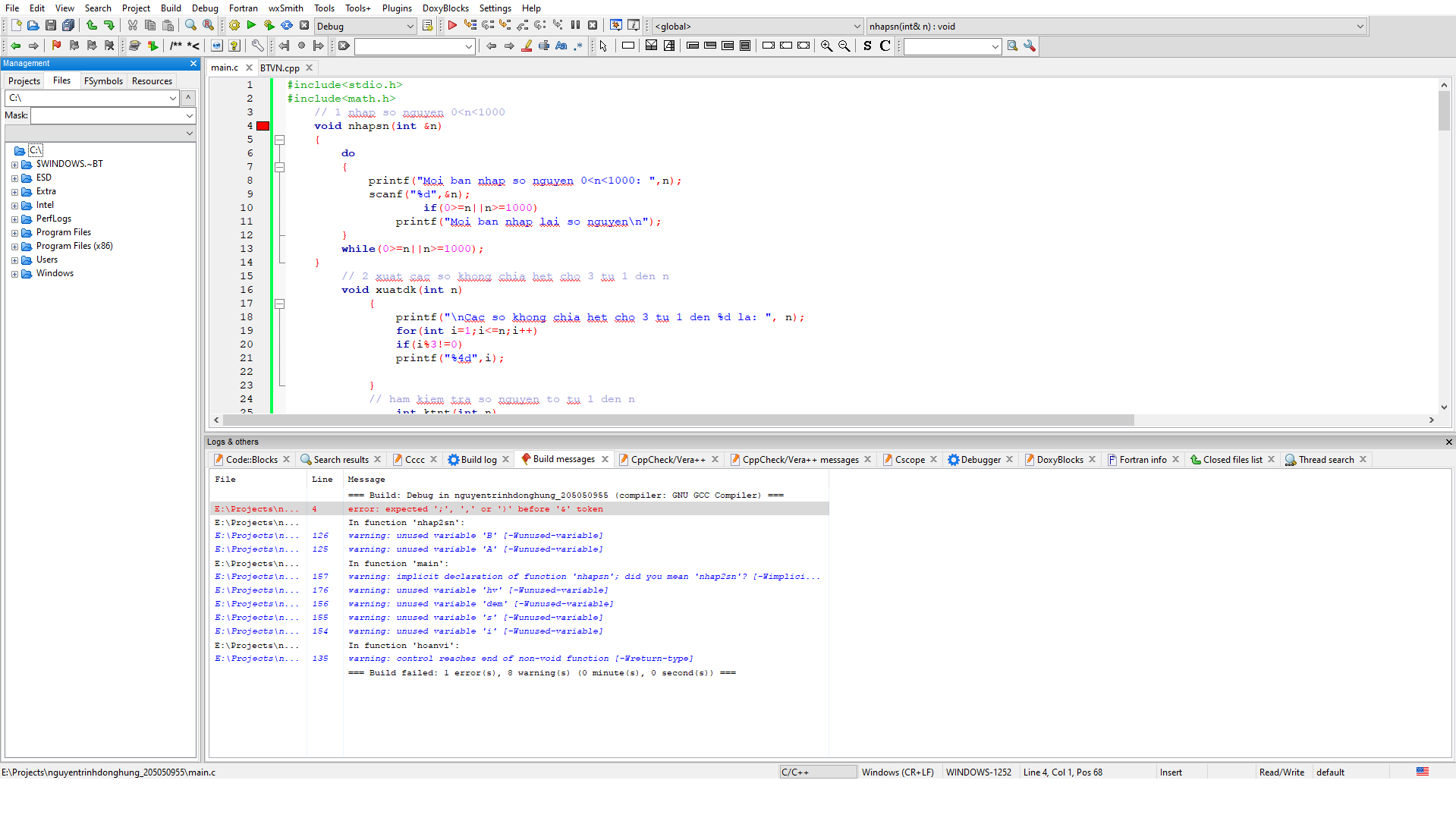
Task: Expand the Users folder in tree
Action: pos(14,260)
